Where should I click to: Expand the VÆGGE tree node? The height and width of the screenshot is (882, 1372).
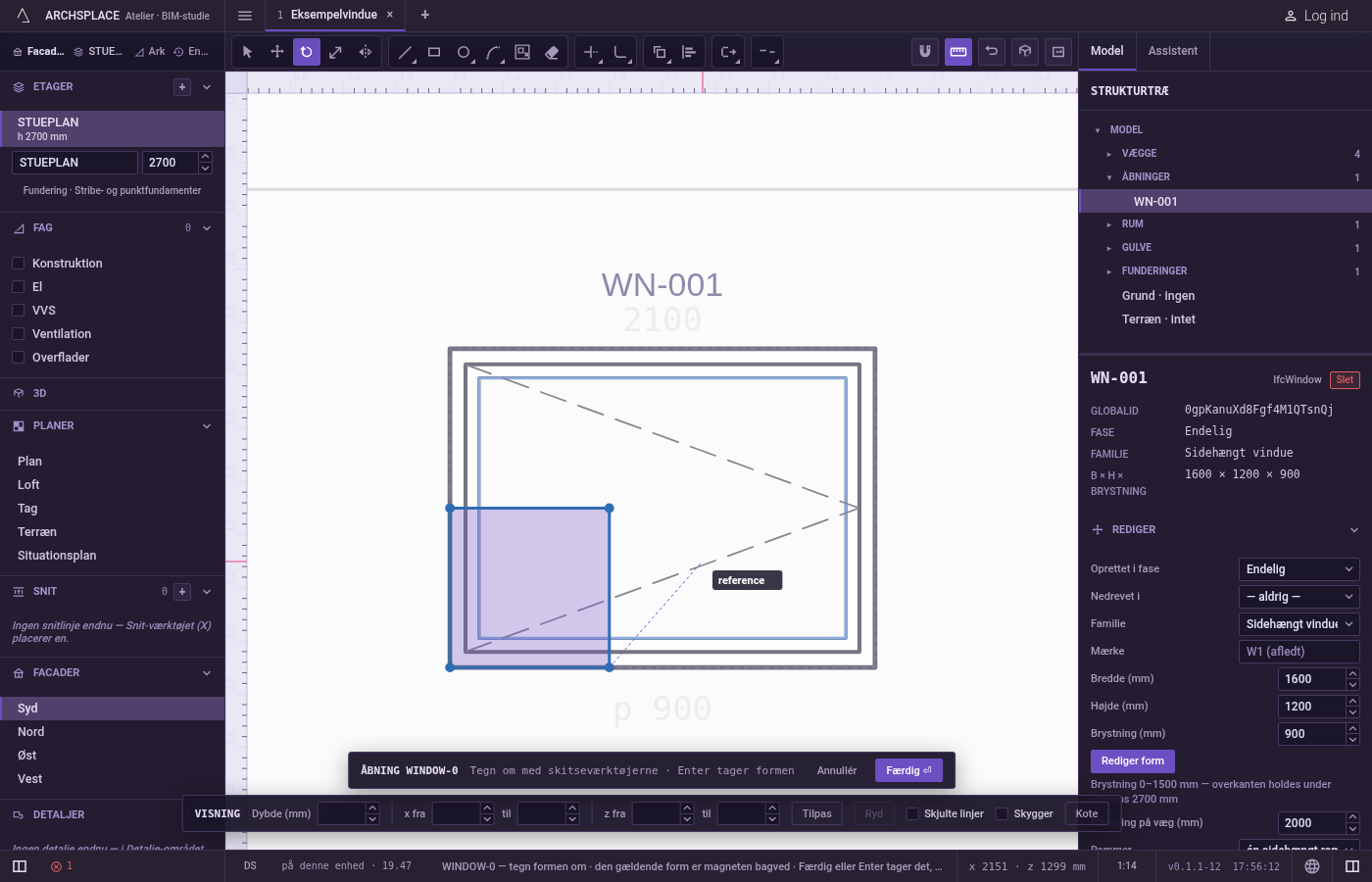click(x=1109, y=154)
